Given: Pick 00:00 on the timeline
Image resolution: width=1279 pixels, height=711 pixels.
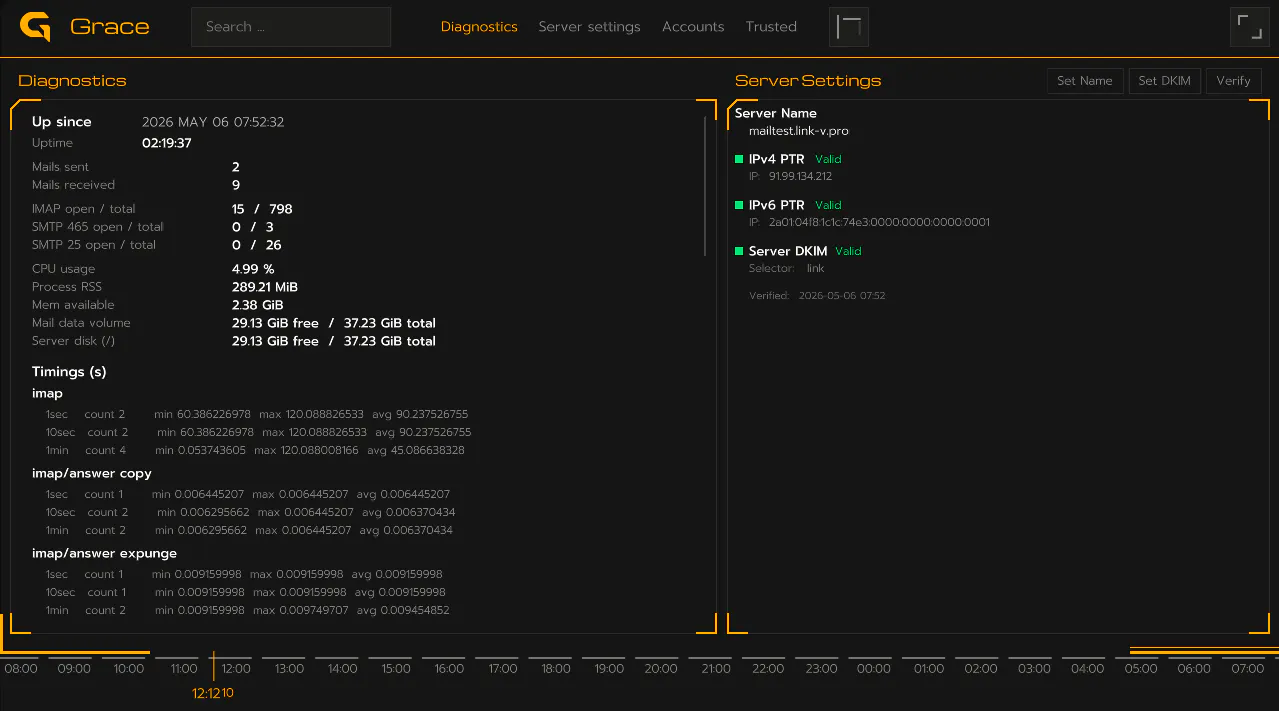Looking at the screenshot, I should point(874,669).
